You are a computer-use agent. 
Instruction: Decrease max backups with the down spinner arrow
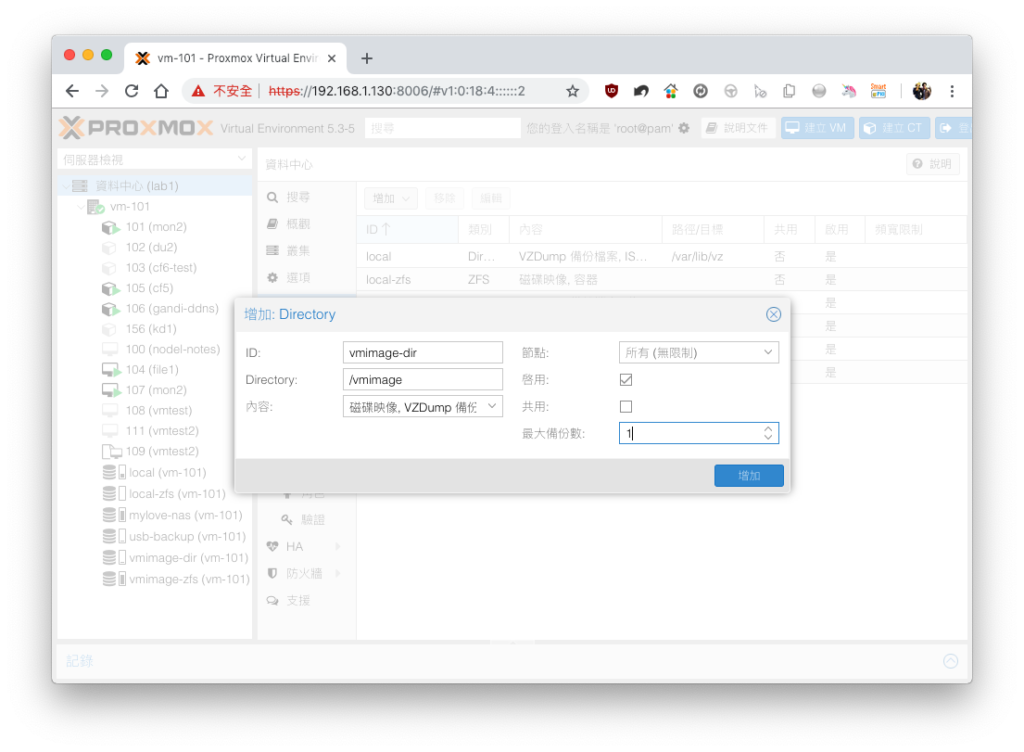point(768,437)
